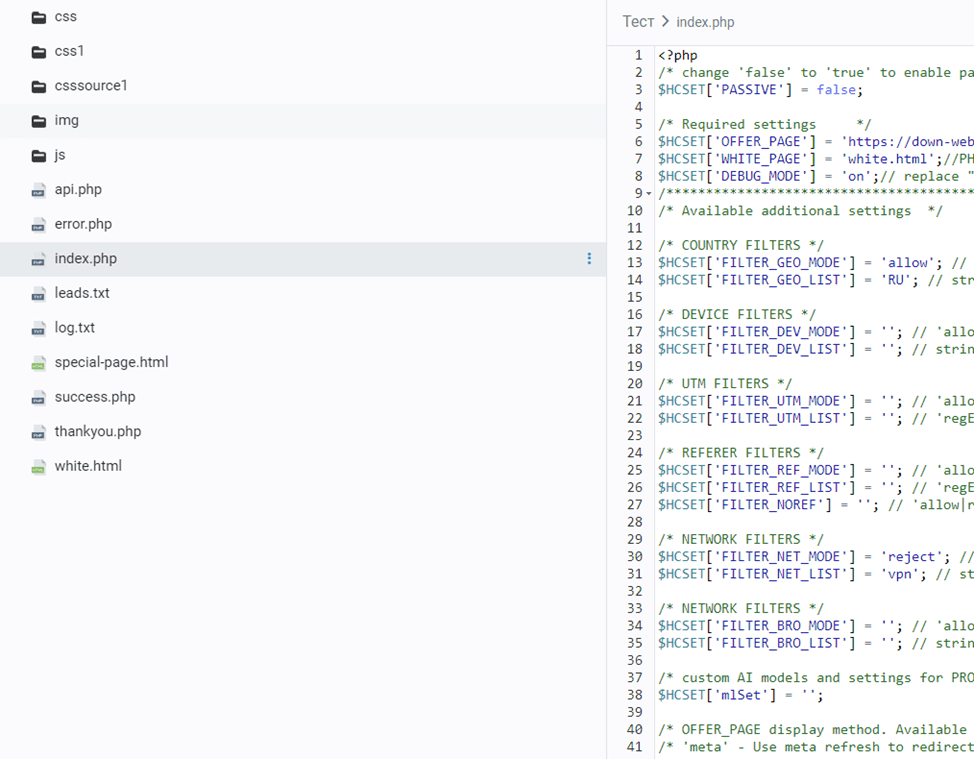Go to the Тест breadcrumb folder

click(638, 22)
